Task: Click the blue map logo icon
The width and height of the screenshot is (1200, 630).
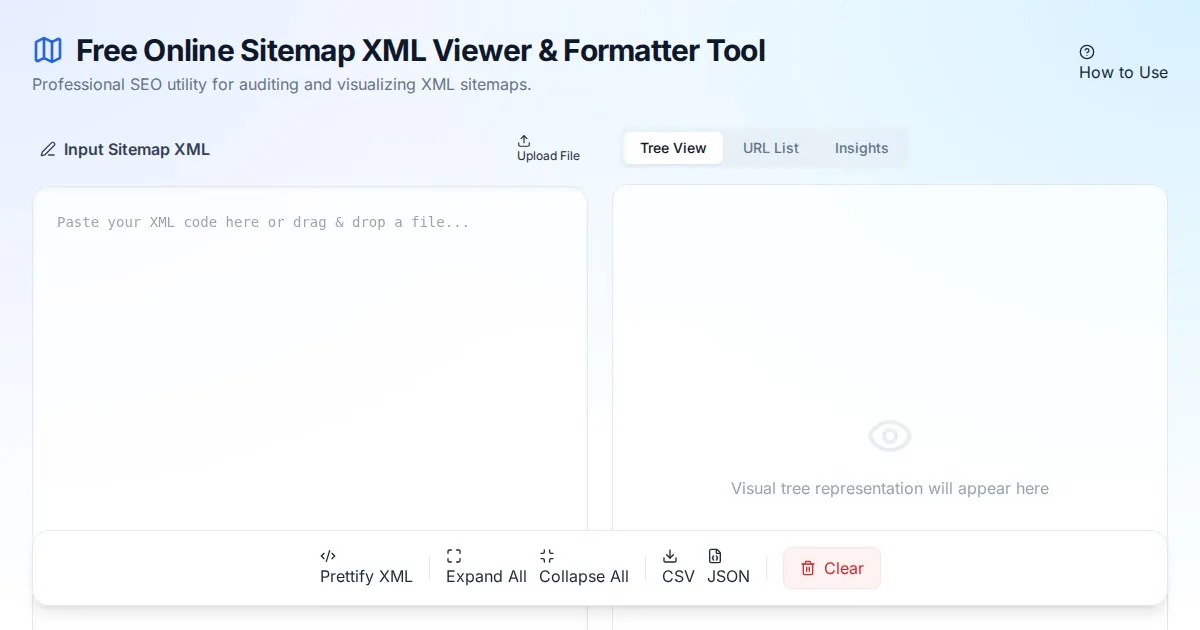Action: click(48, 50)
